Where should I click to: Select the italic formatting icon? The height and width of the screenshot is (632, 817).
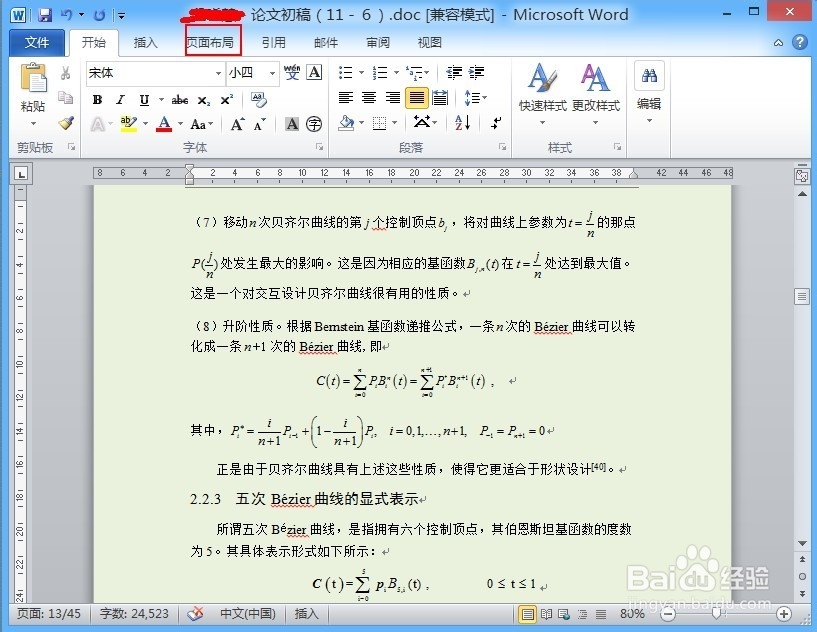point(120,98)
